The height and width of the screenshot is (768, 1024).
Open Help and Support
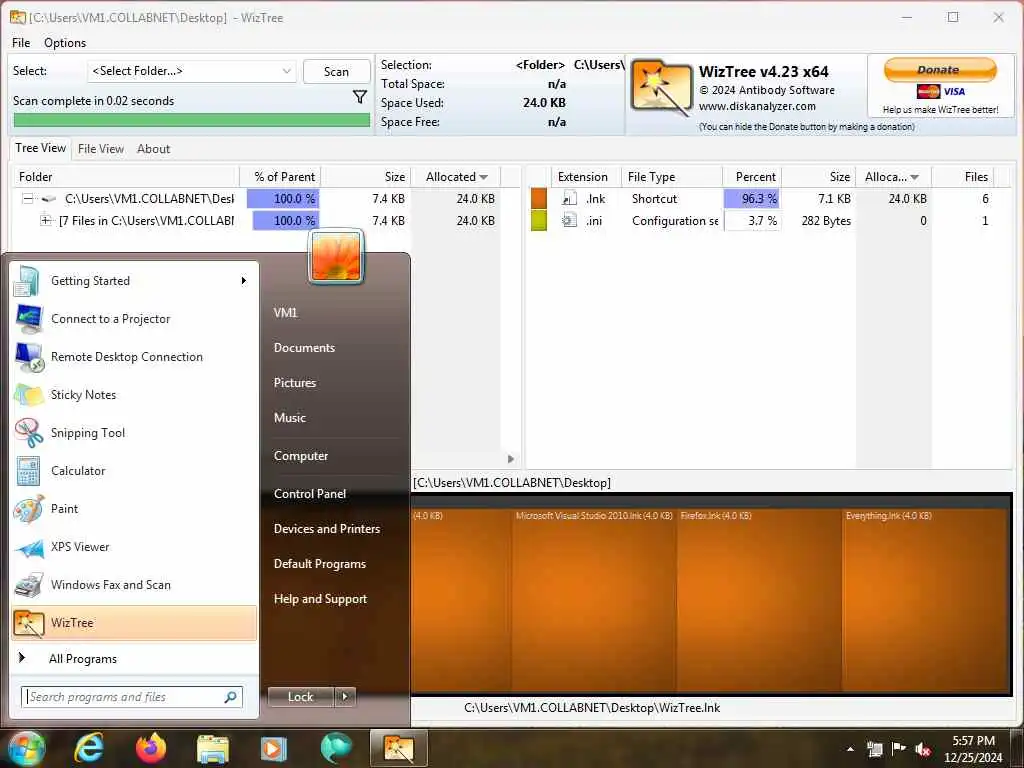(x=320, y=599)
